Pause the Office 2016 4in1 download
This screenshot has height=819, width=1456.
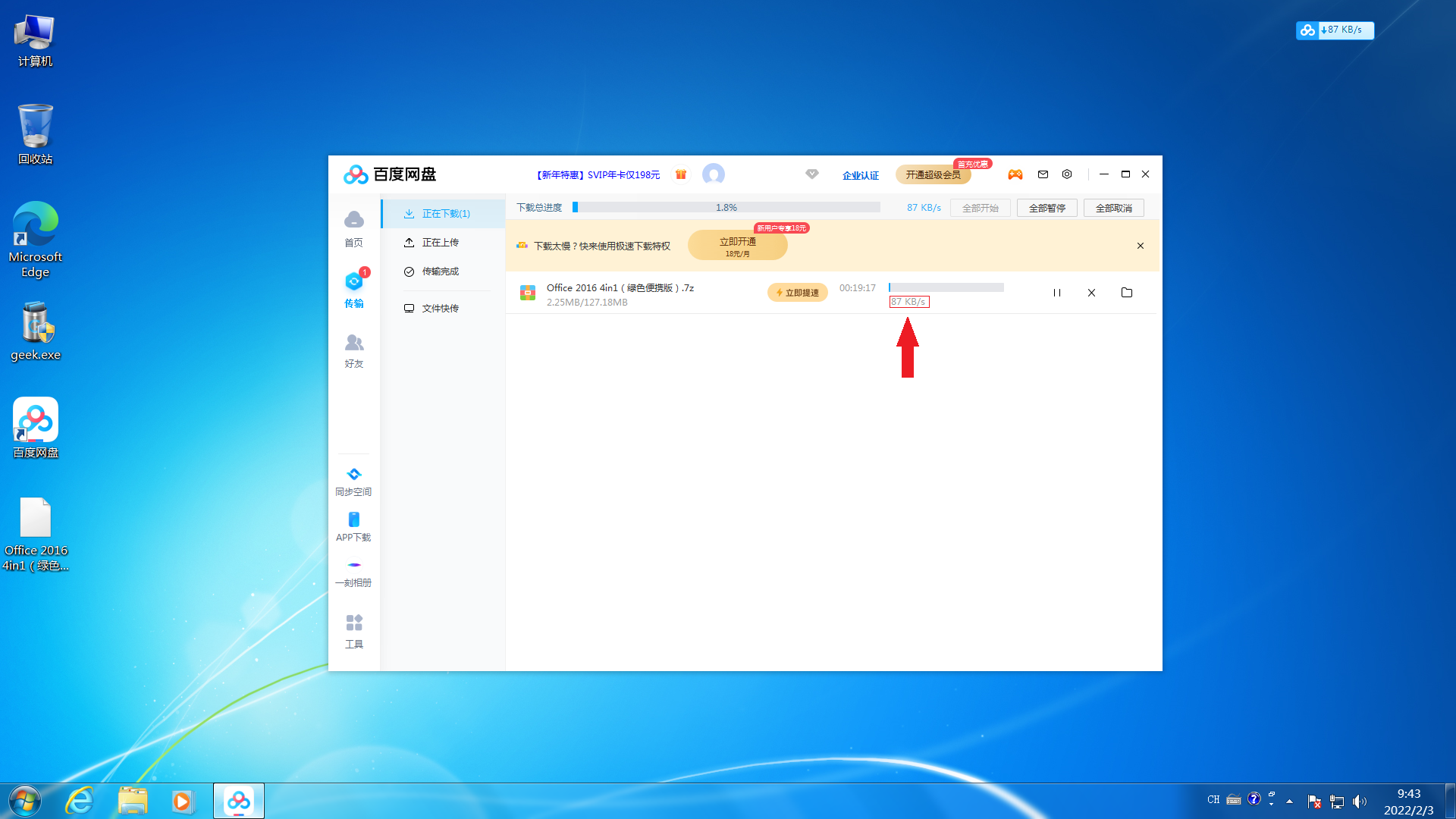pyautogui.click(x=1057, y=293)
